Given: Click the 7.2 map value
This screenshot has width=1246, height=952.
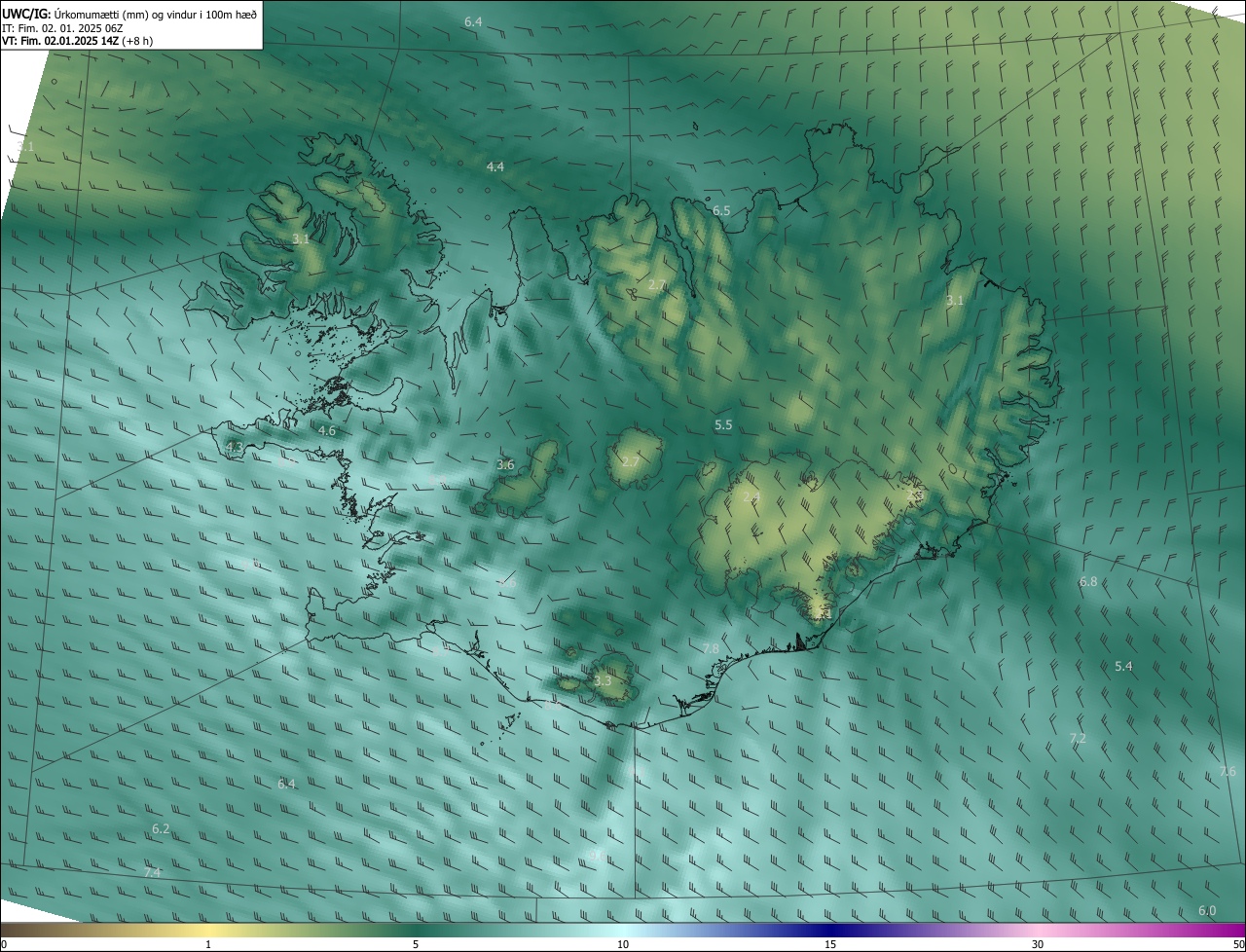Looking at the screenshot, I should (1078, 739).
